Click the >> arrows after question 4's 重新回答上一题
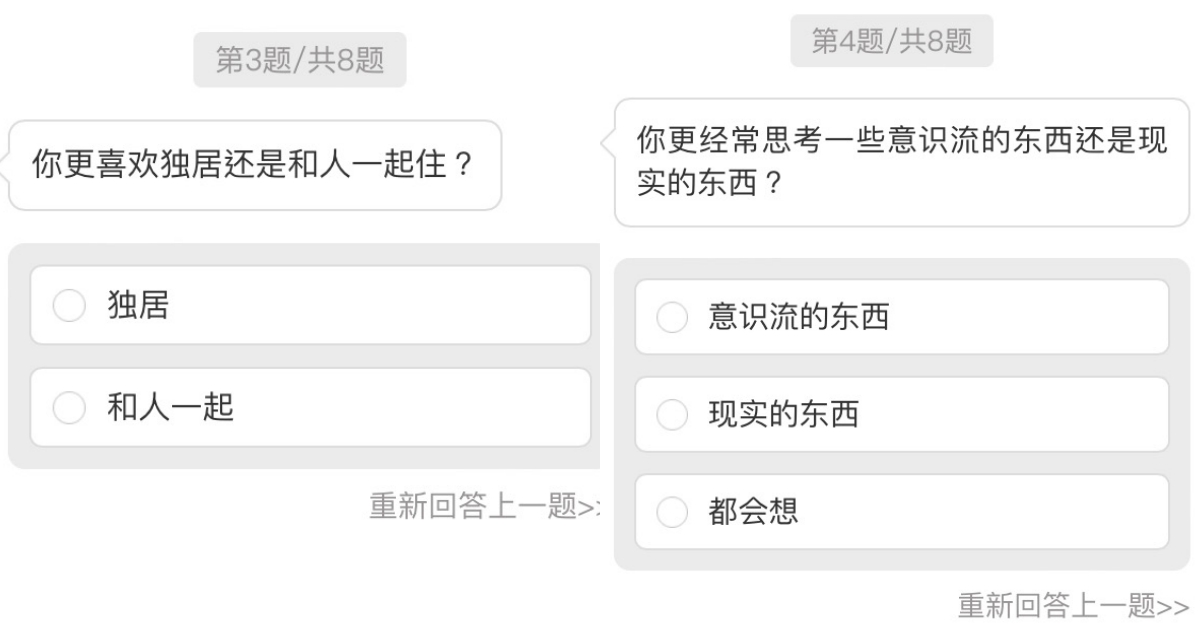 1174,606
